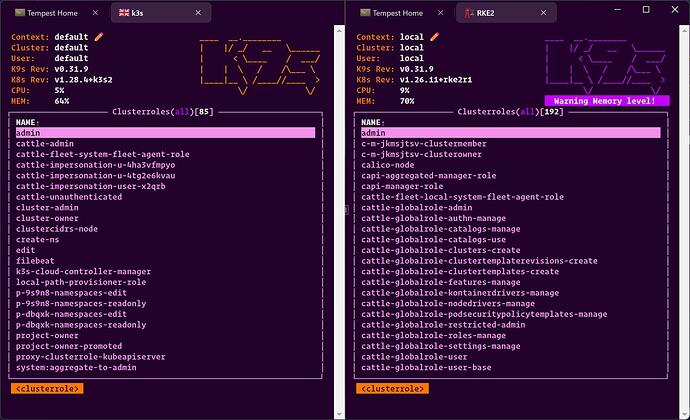690x420 pixels.
Task: Click pencil icon next to Context default
Action: pyautogui.click(x=99, y=37)
